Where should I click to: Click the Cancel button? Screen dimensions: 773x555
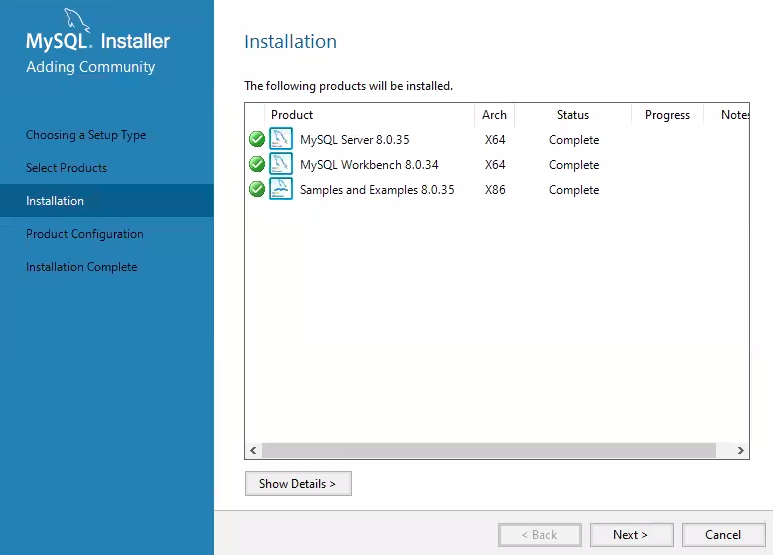pos(723,535)
